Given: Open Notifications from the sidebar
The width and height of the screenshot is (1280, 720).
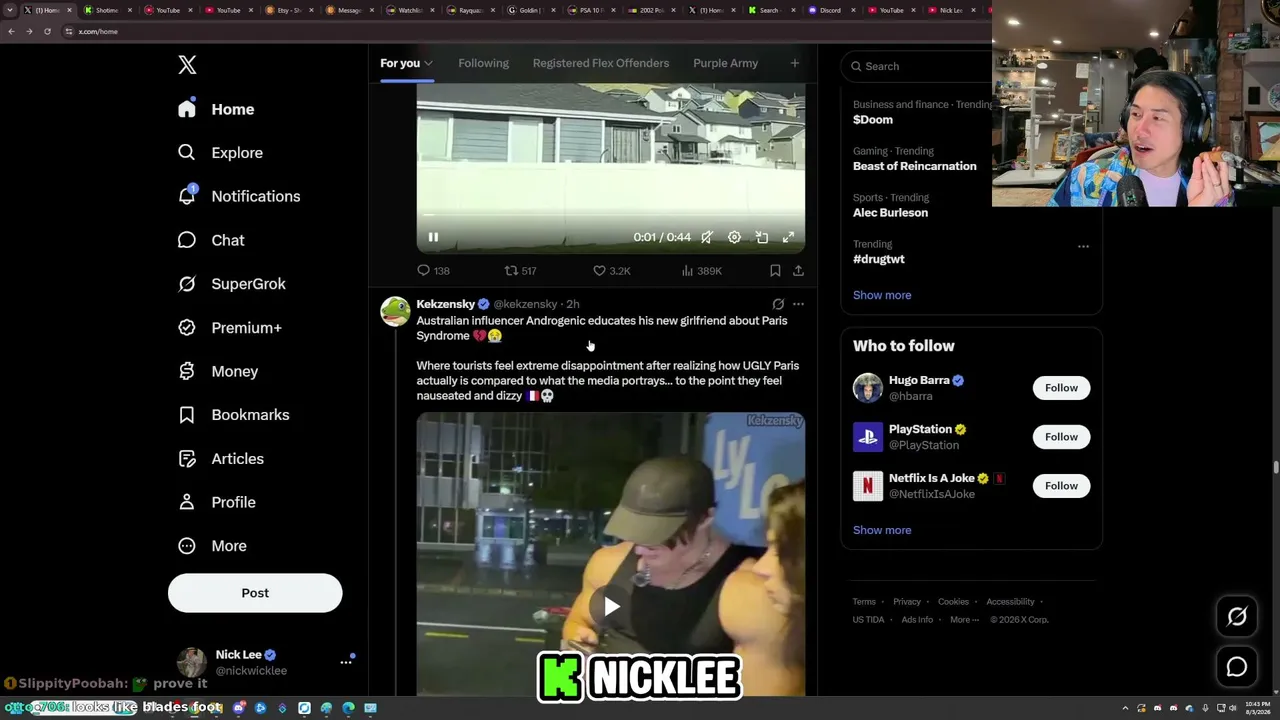Looking at the screenshot, I should tap(238, 196).
